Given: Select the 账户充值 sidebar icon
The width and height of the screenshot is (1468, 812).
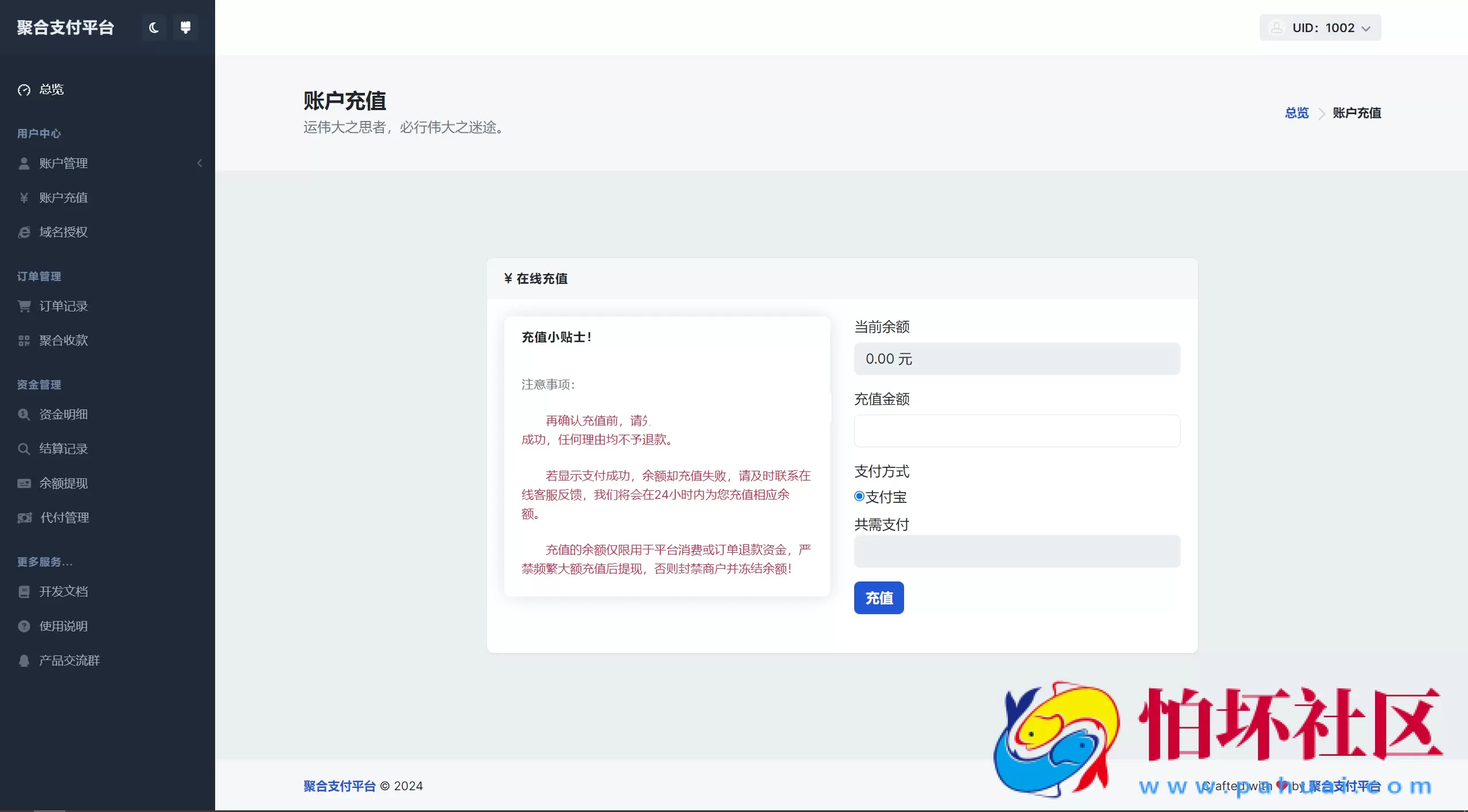Looking at the screenshot, I should pos(24,197).
